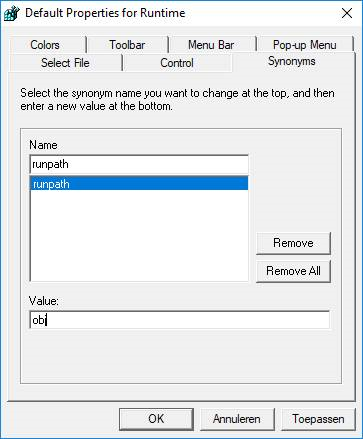Open the Toolbar tab
This screenshot has height=440, width=364.
pos(127,45)
